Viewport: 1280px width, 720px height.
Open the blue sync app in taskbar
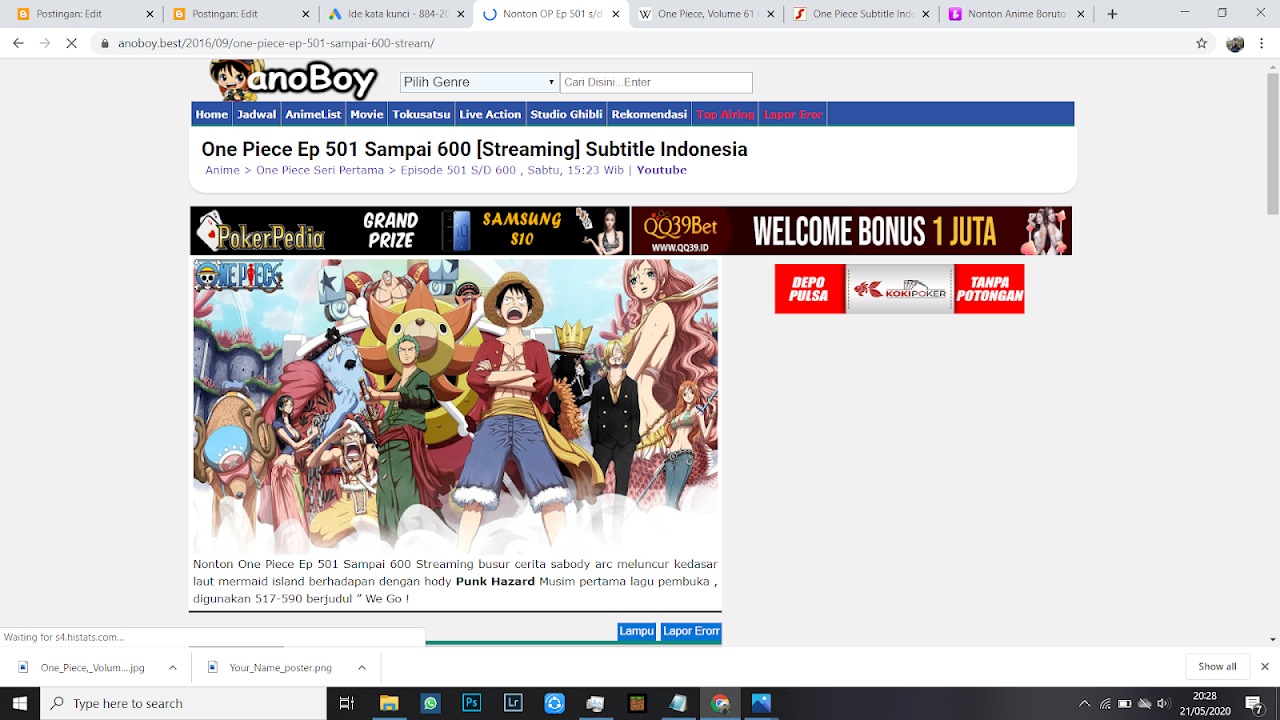pyautogui.click(x=554, y=703)
